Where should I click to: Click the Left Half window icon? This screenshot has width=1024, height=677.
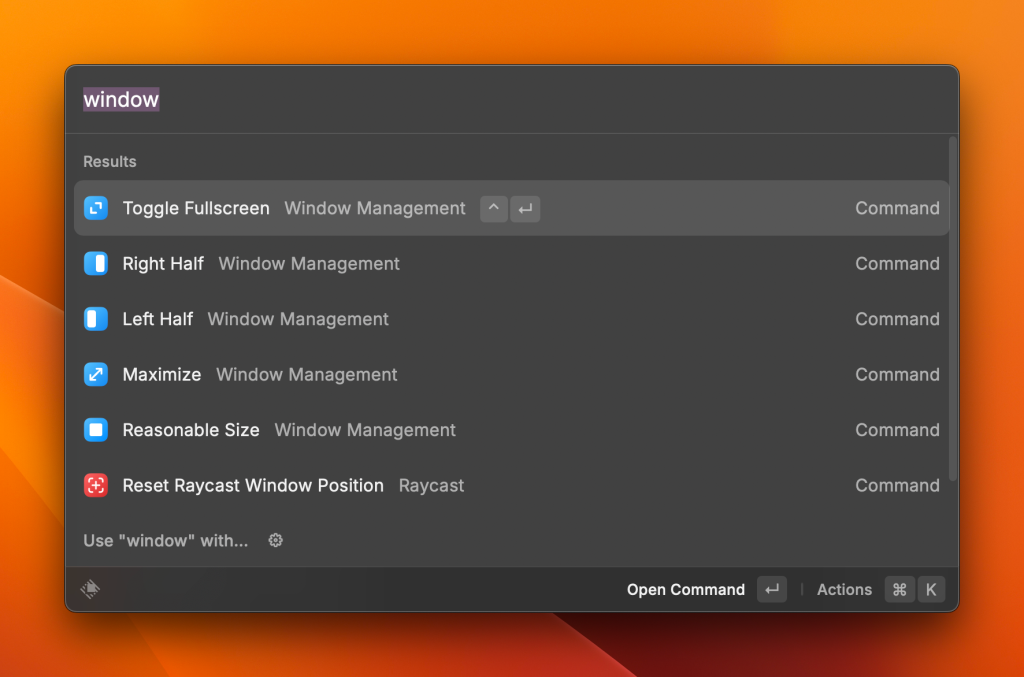click(x=95, y=319)
